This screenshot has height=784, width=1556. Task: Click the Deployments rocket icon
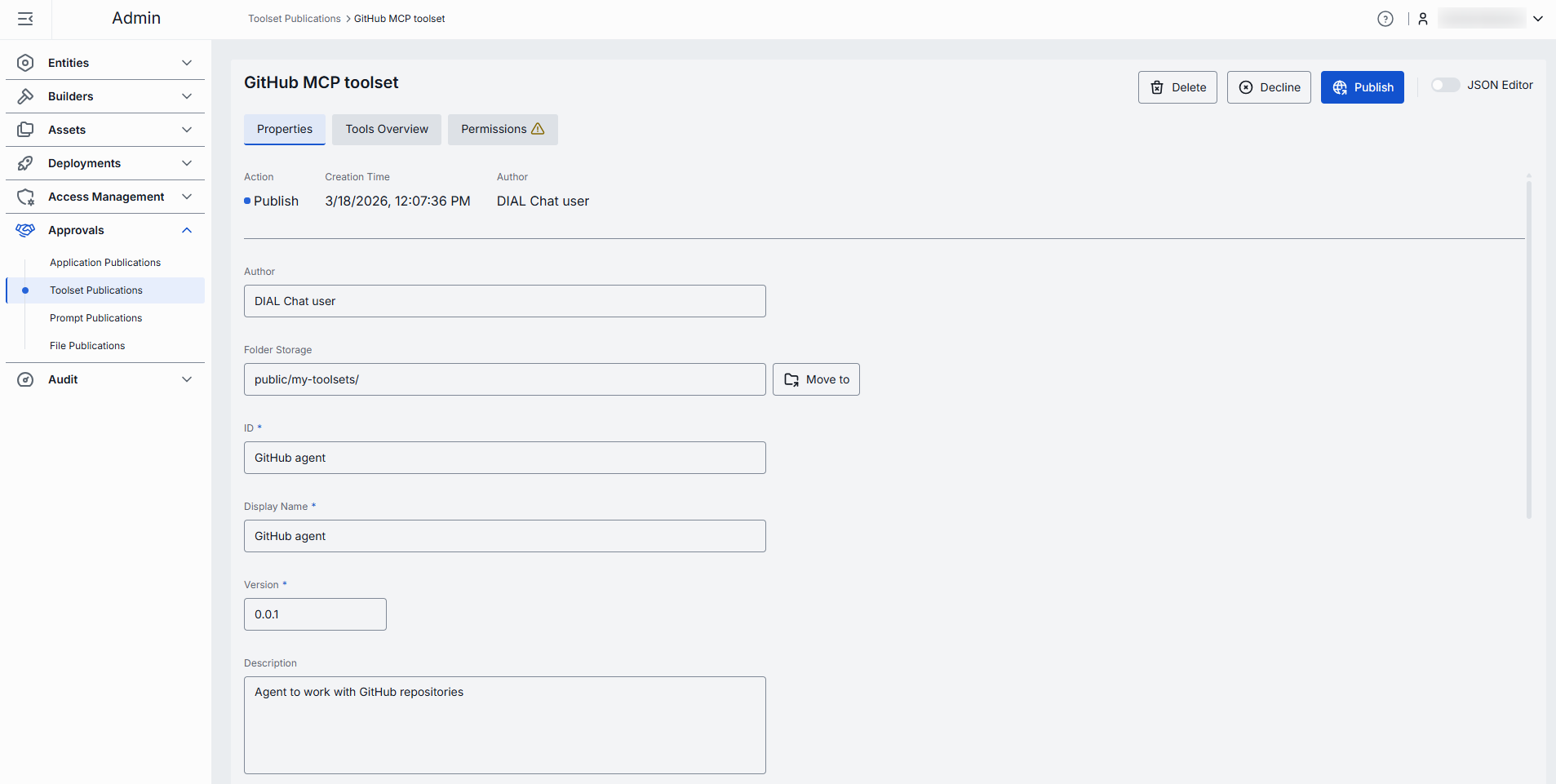pyautogui.click(x=25, y=163)
